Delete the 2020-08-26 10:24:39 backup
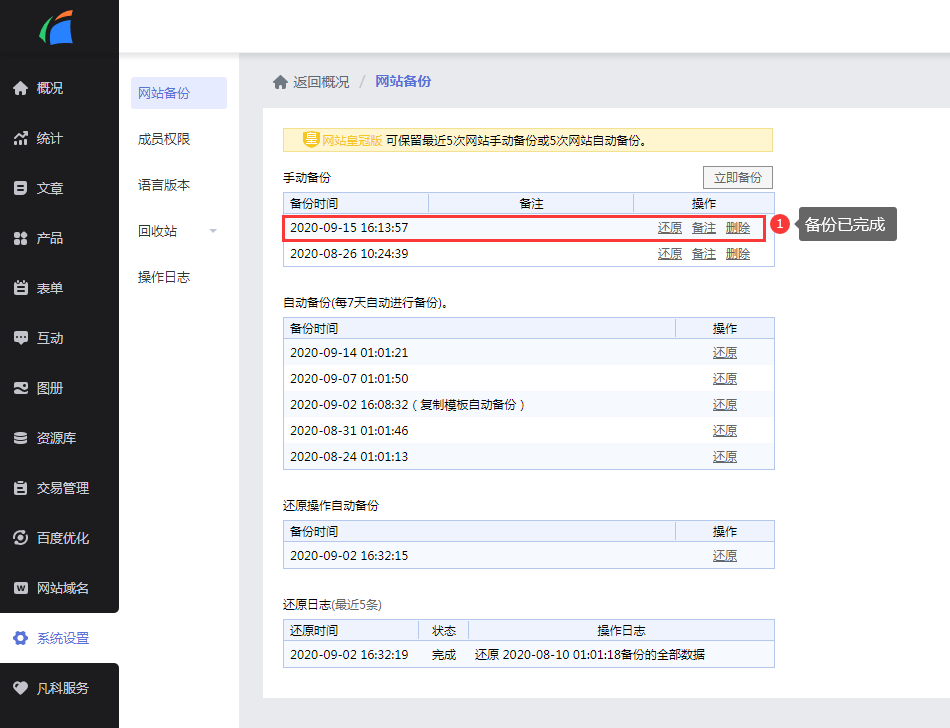This screenshot has height=728, width=950. click(738, 254)
